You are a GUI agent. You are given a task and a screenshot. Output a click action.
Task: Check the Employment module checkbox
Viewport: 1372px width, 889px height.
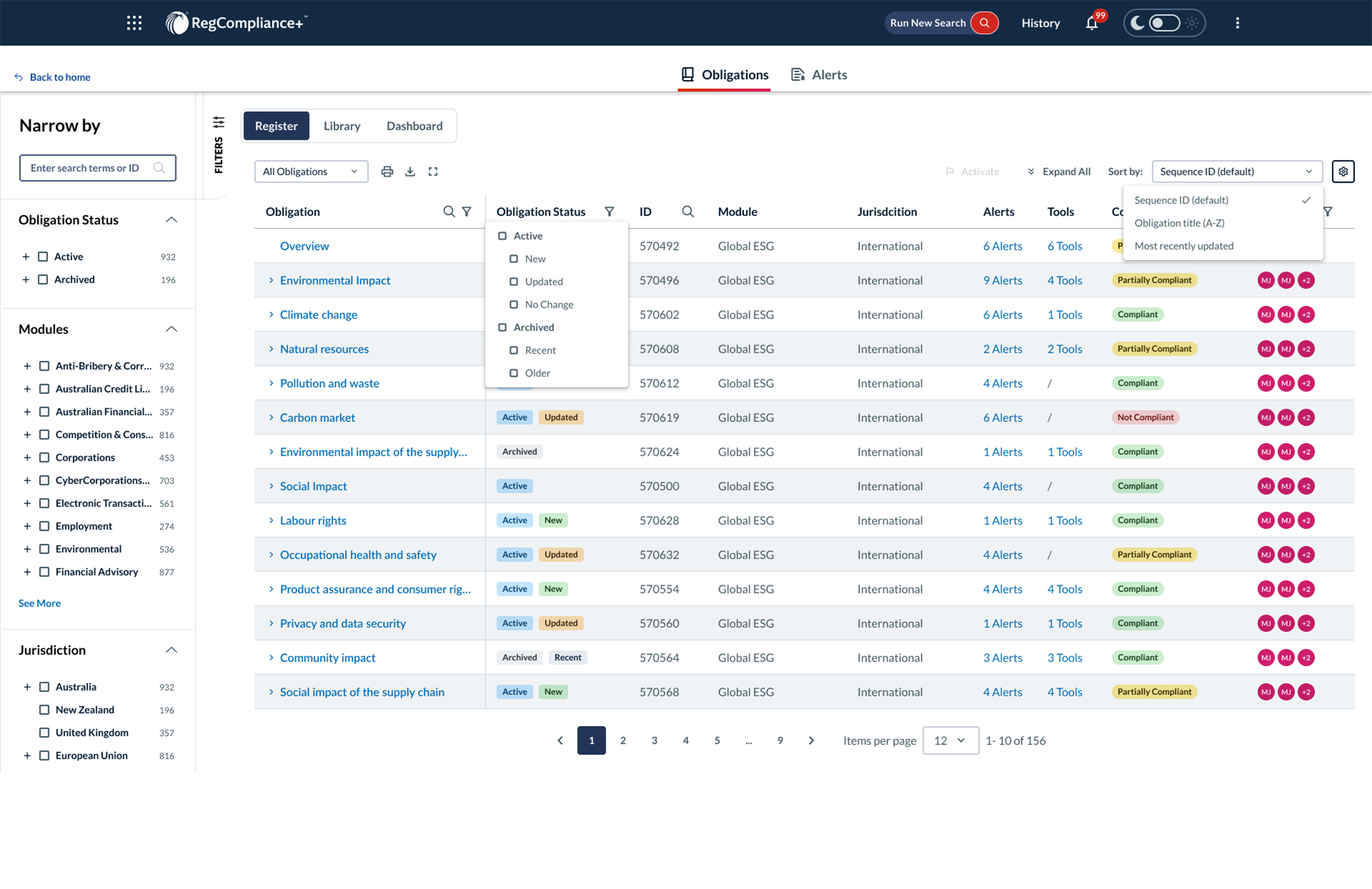tap(44, 526)
